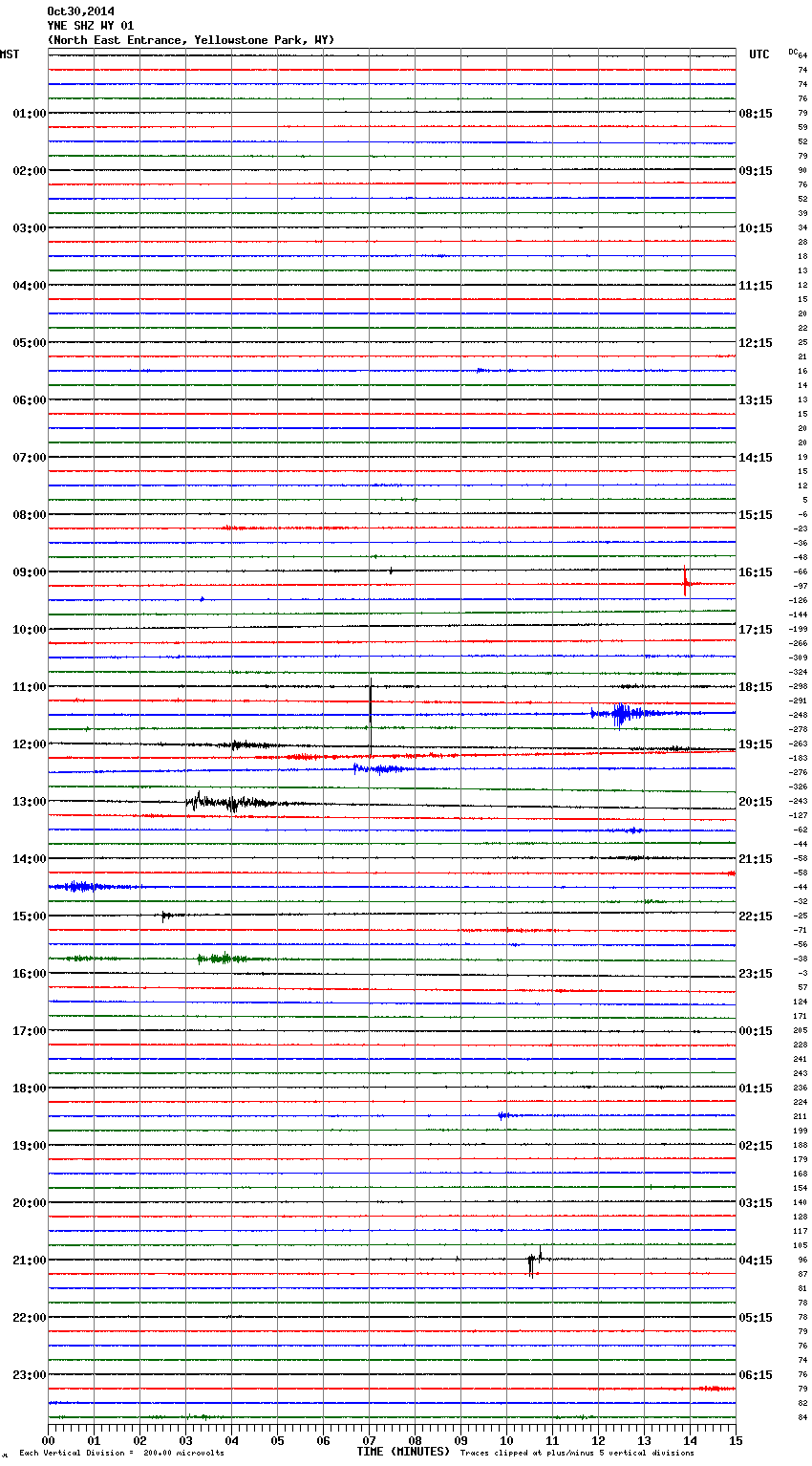Click the MST time label '05:00'
812x1466 pixels.
[x=30, y=343]
